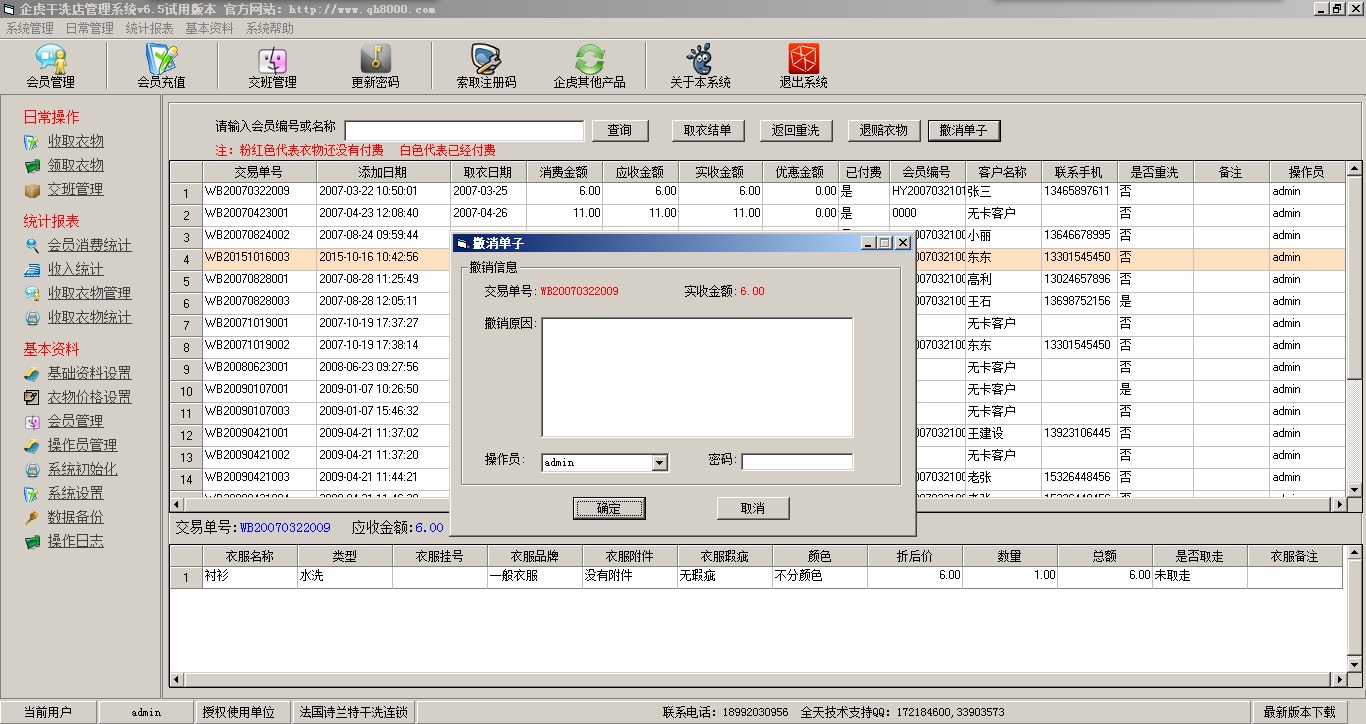Click row header number 12
This screenshot has width=1366, height=724.
[186, 435]
